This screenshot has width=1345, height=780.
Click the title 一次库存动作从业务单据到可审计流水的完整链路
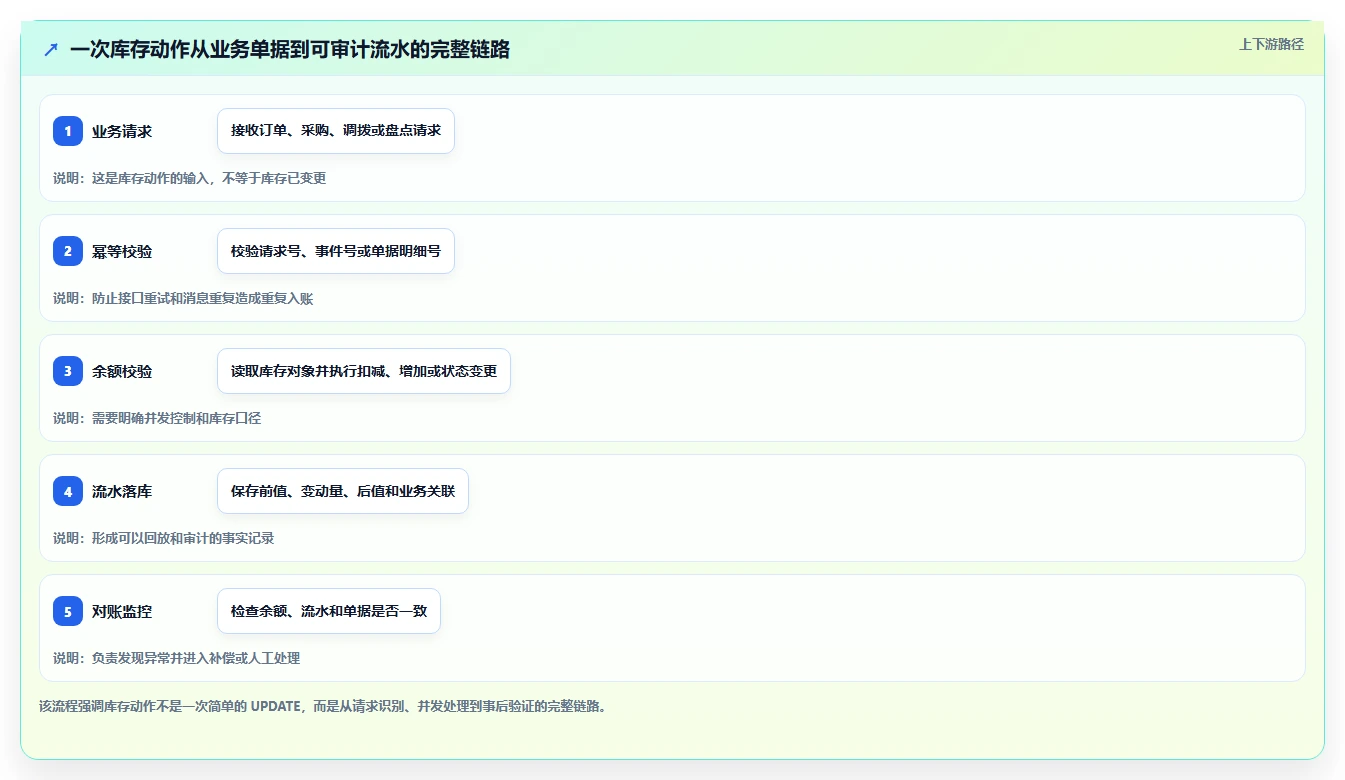[290, 49]
